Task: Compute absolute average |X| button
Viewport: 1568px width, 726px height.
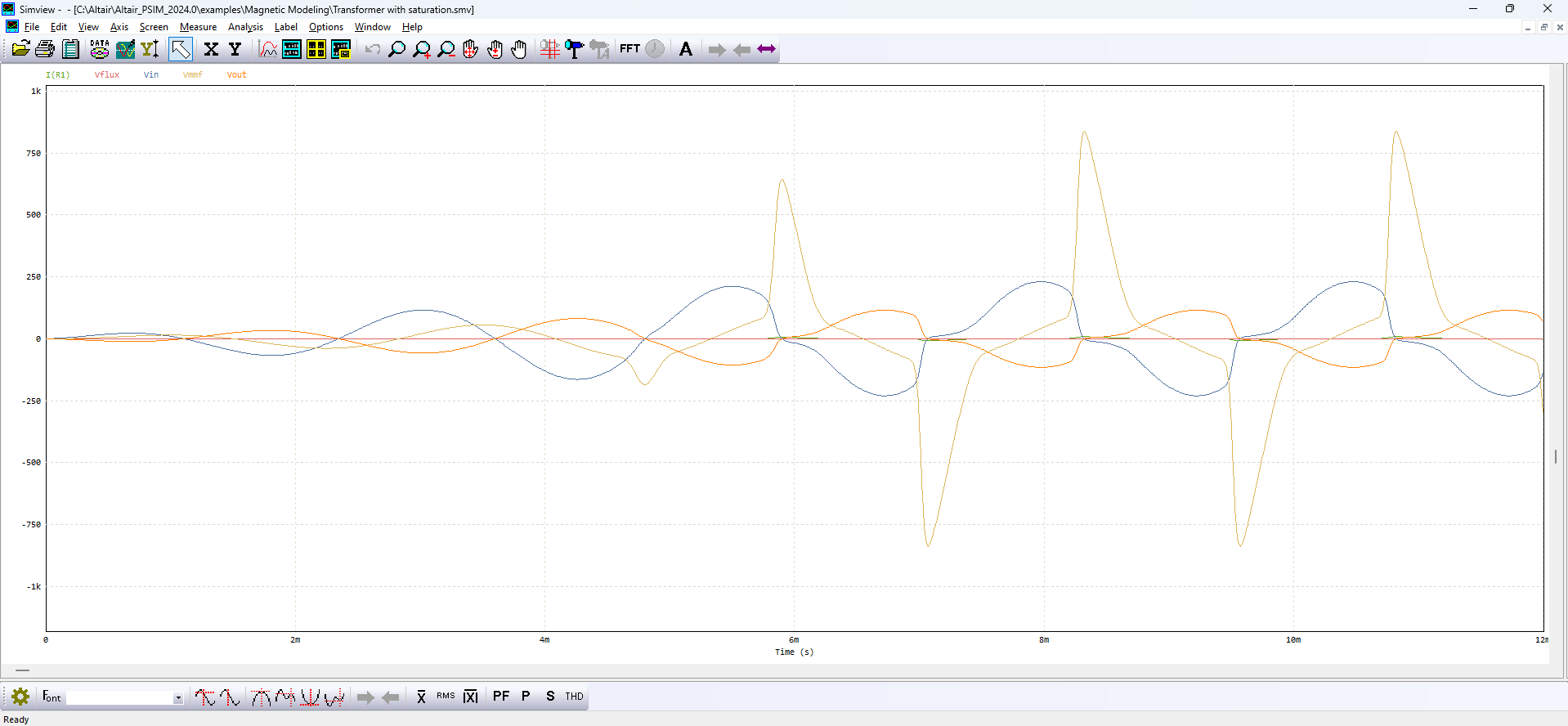Action: pyautogui.click(x=471, y=697)
